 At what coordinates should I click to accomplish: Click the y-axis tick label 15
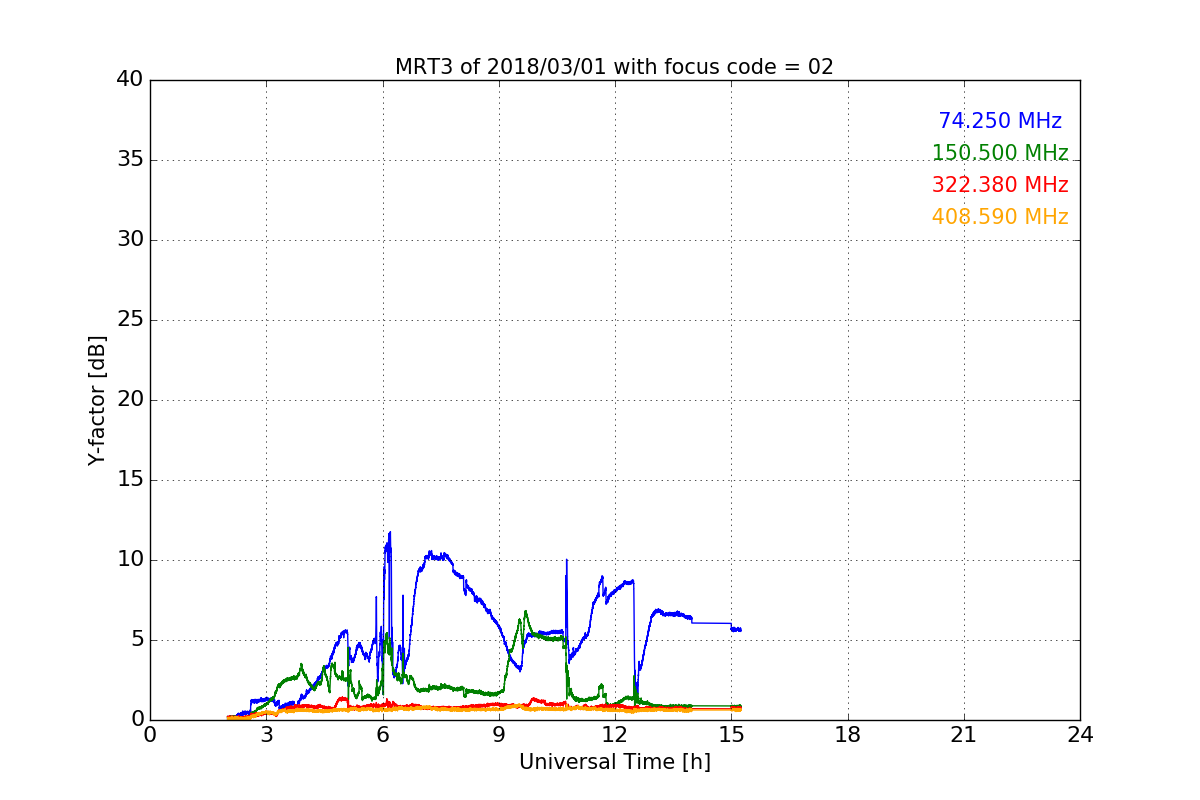click(x=130, y=480)
